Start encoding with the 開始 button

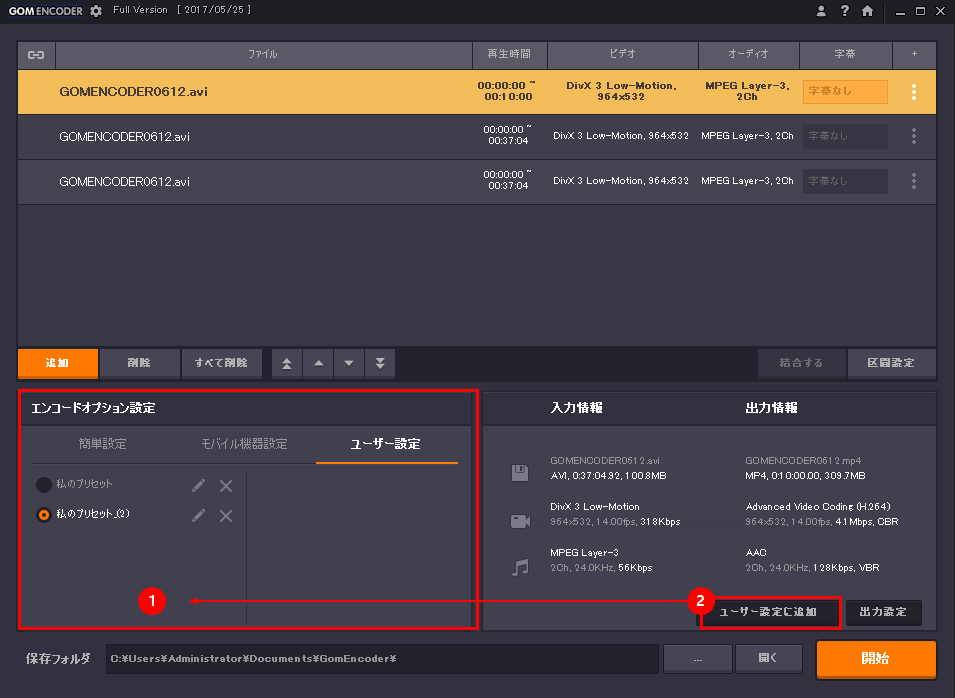pos(876,658)
